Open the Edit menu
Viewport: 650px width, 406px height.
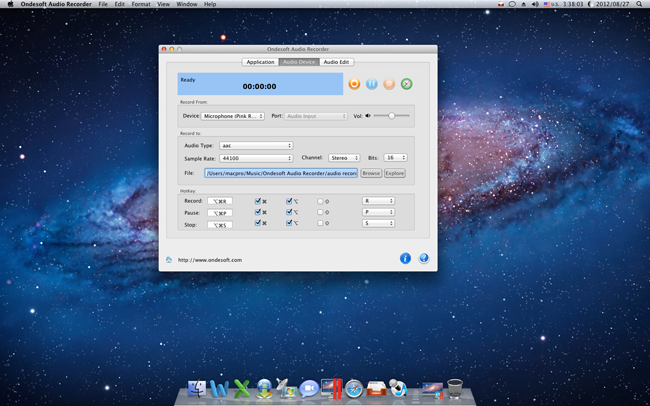pyautogui.click(x=119, y=4)
